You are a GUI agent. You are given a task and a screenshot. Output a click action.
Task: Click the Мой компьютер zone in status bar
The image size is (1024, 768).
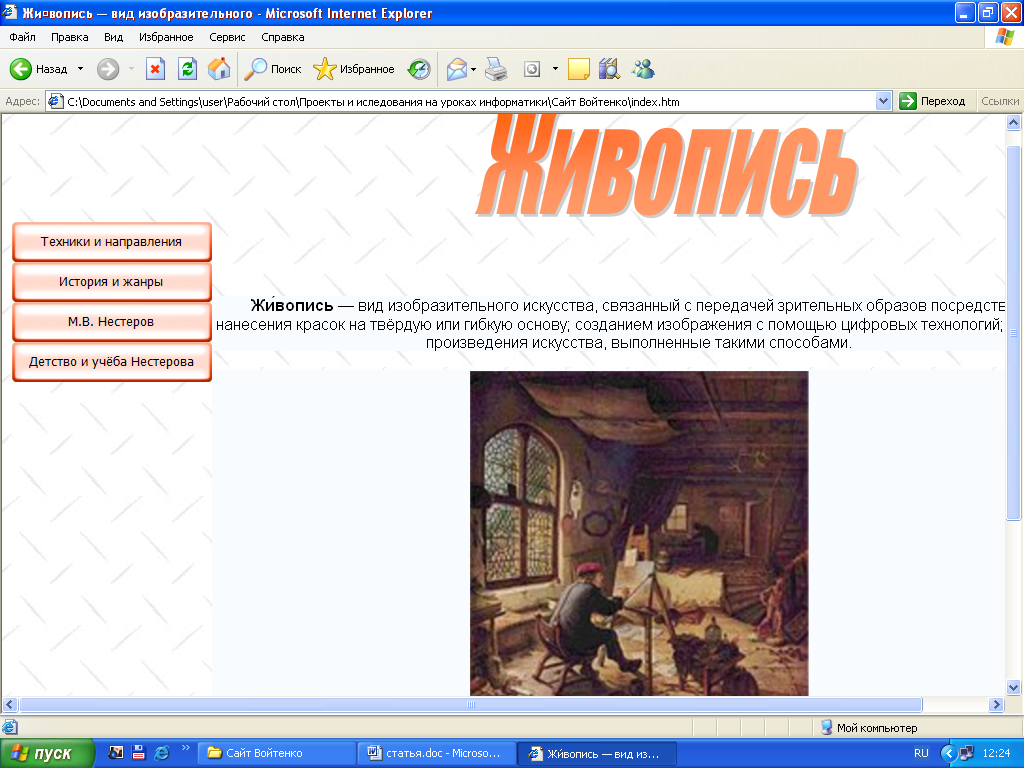869,728
